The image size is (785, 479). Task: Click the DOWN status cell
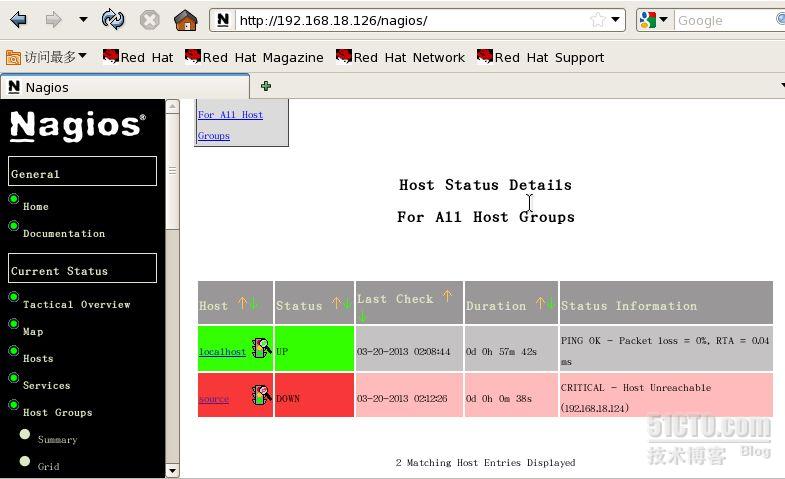pyautogui.click(x=314, y=395)
